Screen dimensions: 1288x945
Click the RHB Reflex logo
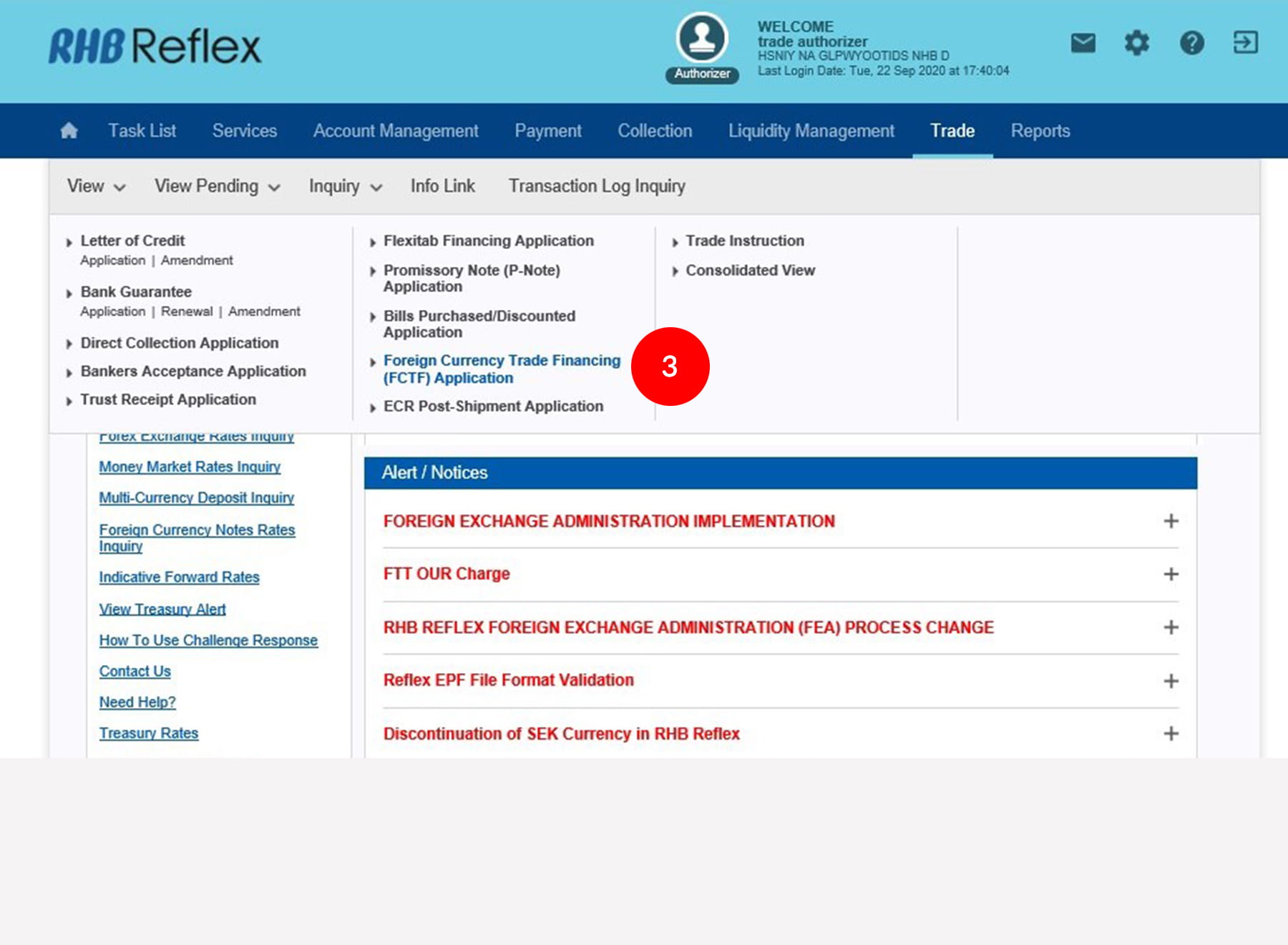click(x=155, y=47)
